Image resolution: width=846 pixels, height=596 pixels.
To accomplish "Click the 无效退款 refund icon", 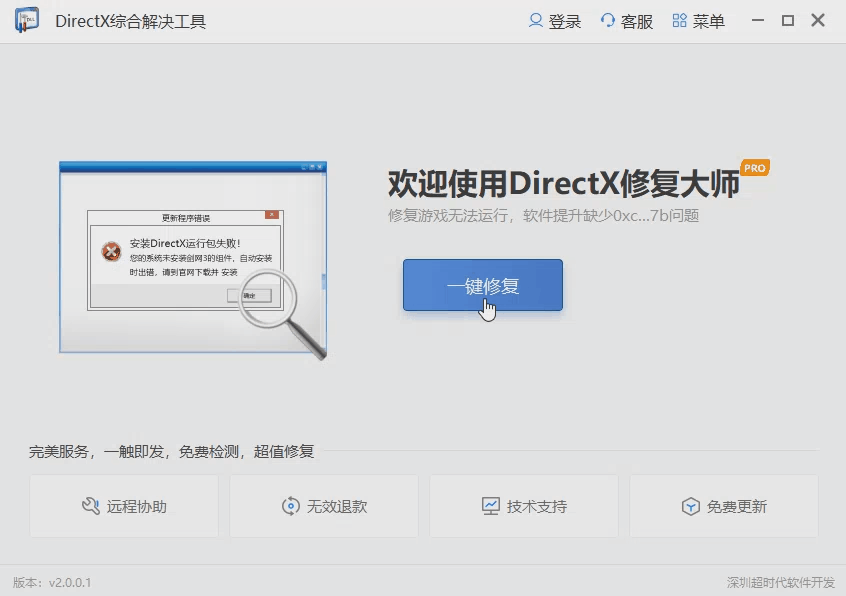I will [291, 506].
